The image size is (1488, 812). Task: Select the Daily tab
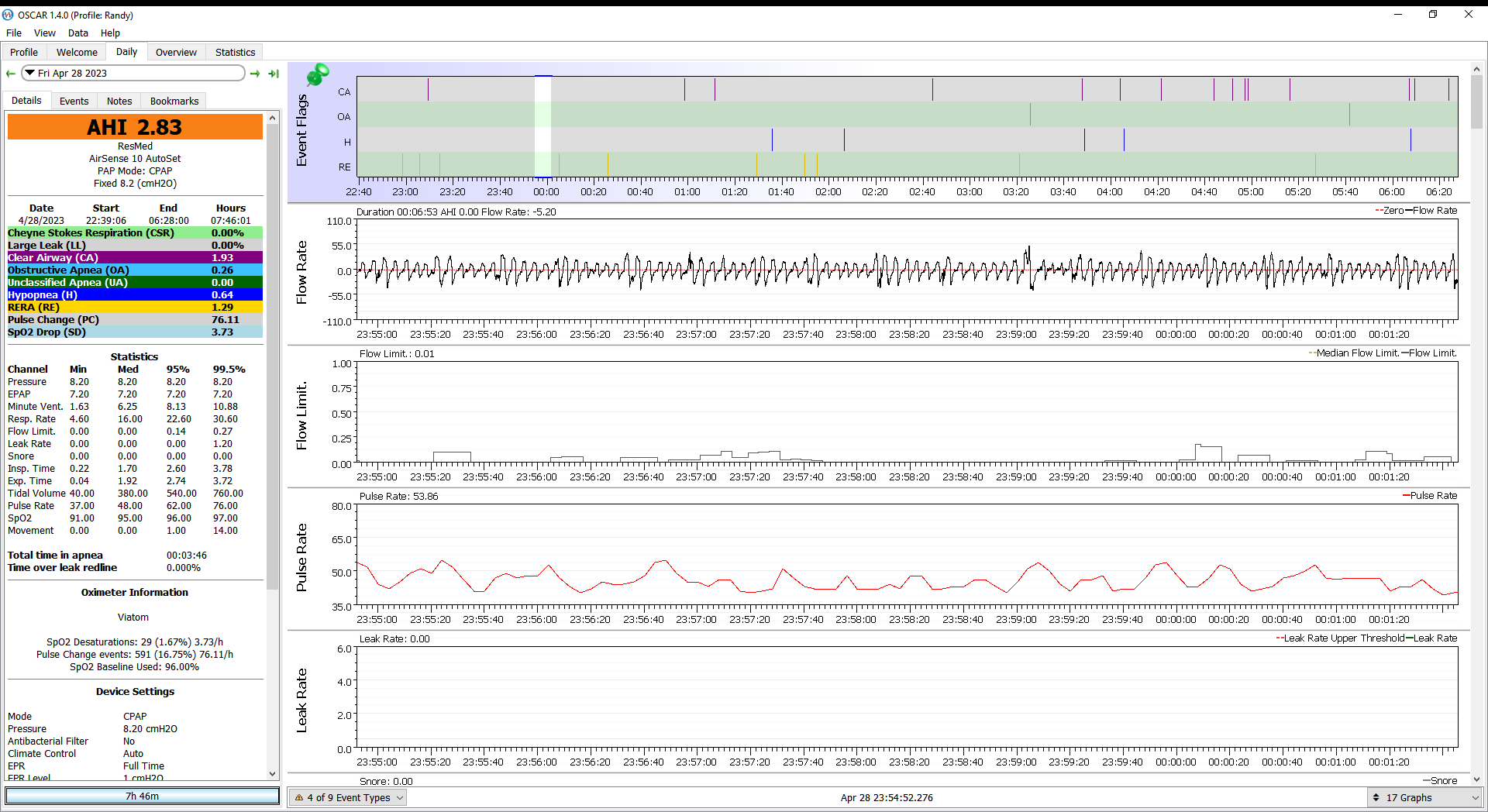tap(126, 52)
